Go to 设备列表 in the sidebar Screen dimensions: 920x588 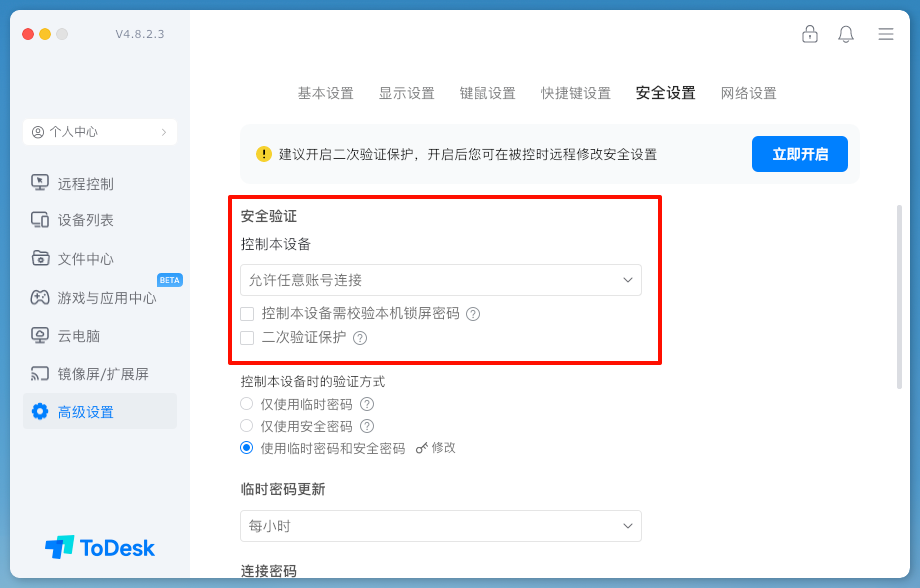(85, 220)
